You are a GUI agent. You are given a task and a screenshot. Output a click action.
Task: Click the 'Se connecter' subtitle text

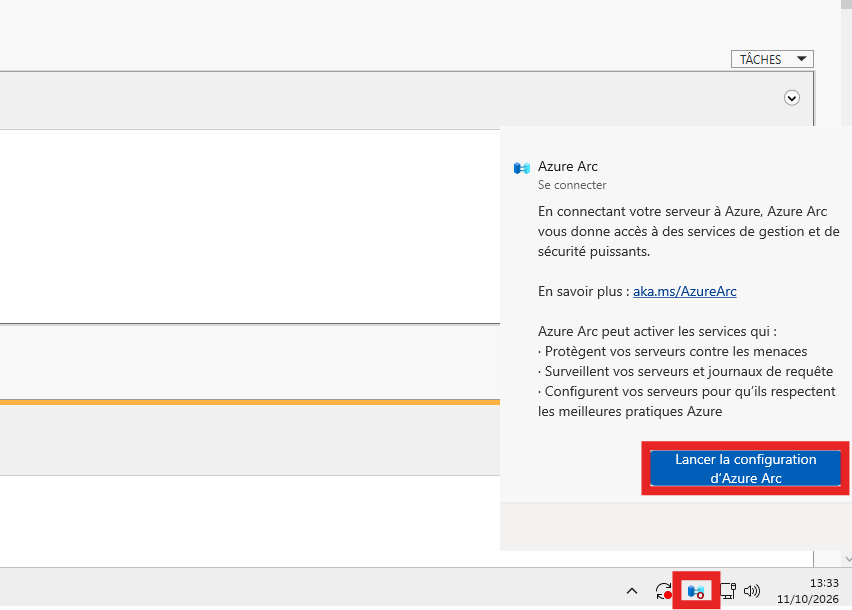click(x=572, y=185)
